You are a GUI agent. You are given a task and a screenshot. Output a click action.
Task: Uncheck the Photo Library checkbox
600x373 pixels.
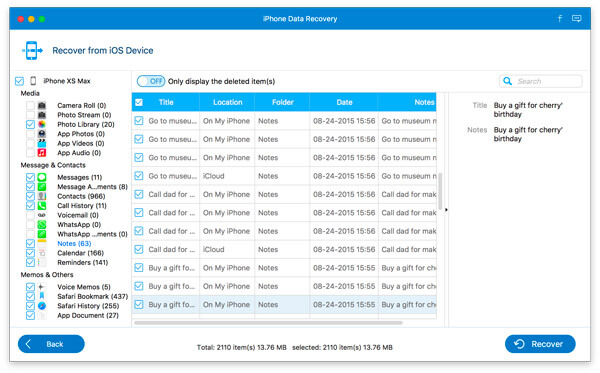click(x=30, y=124)
